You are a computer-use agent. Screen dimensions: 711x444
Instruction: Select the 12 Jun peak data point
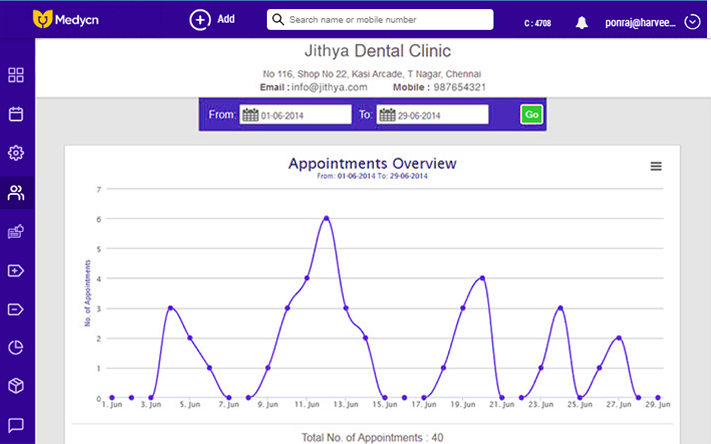pyautogui.click(x=326, y=218)
